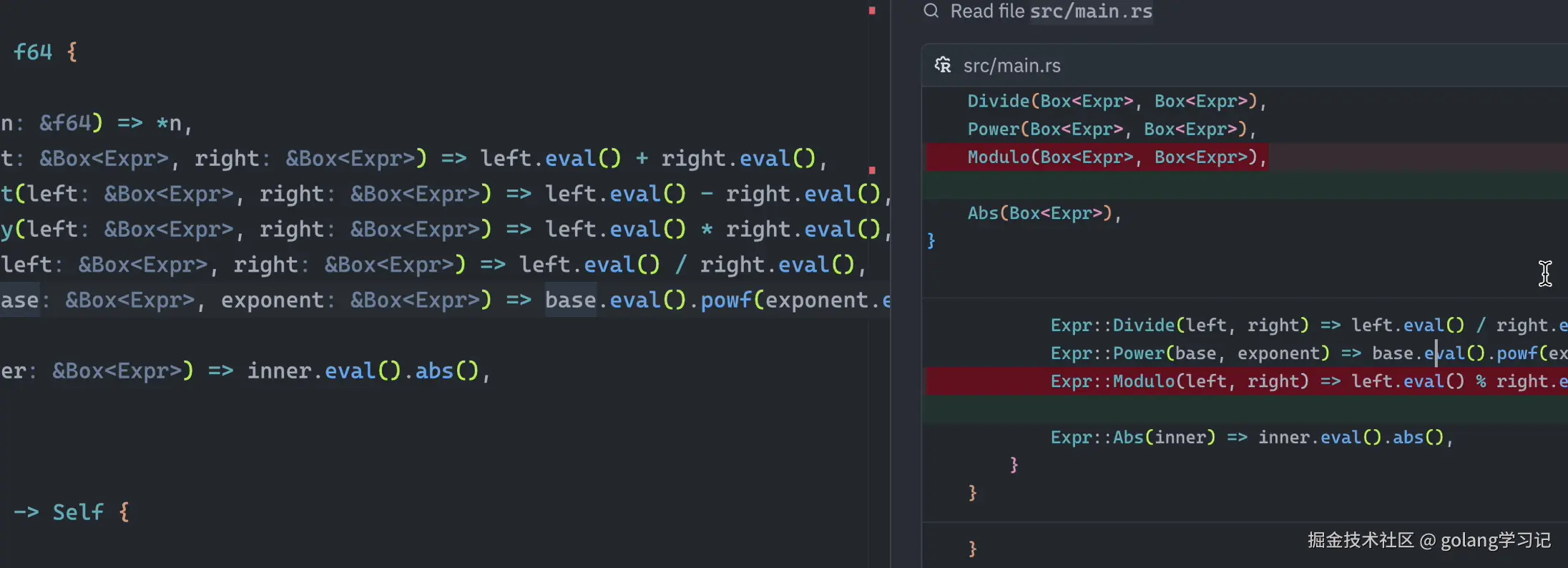Screen dimensions: 1568x568
Task: Click the top red marker in editor scrollbar
Action: pyautogui.click(x=872, y=10)
